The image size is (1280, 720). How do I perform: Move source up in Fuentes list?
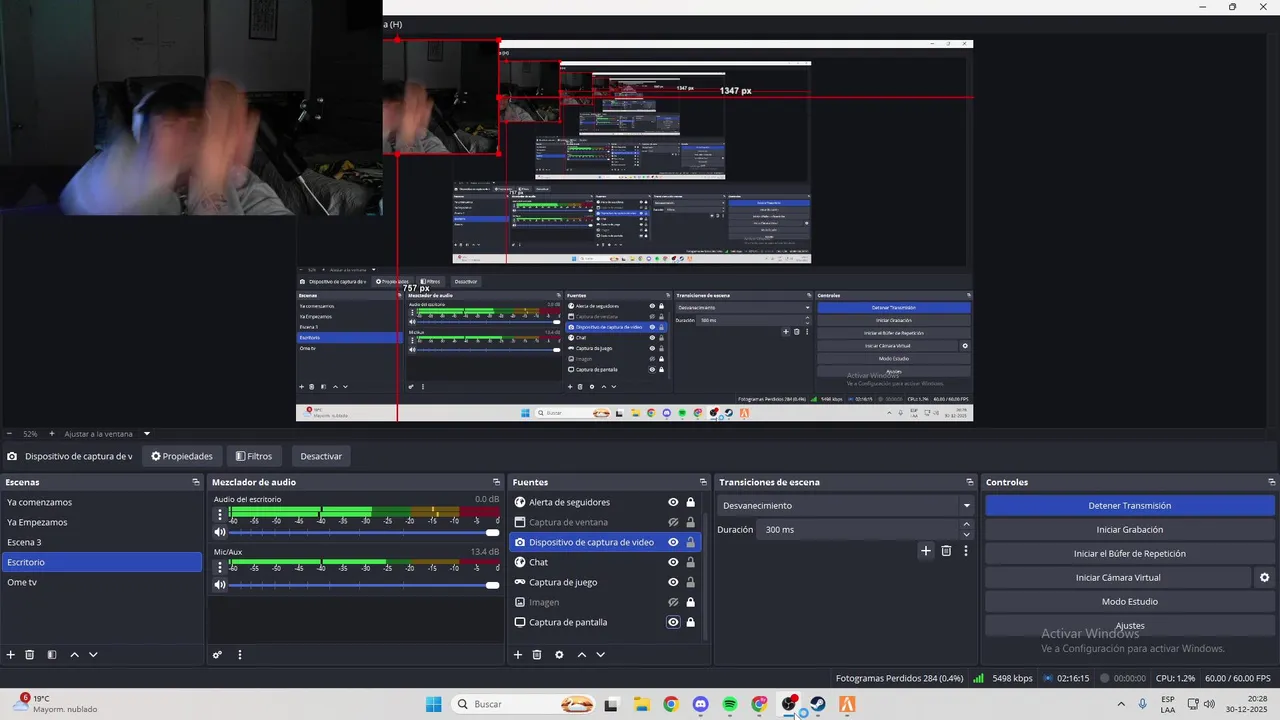point(581,655)
